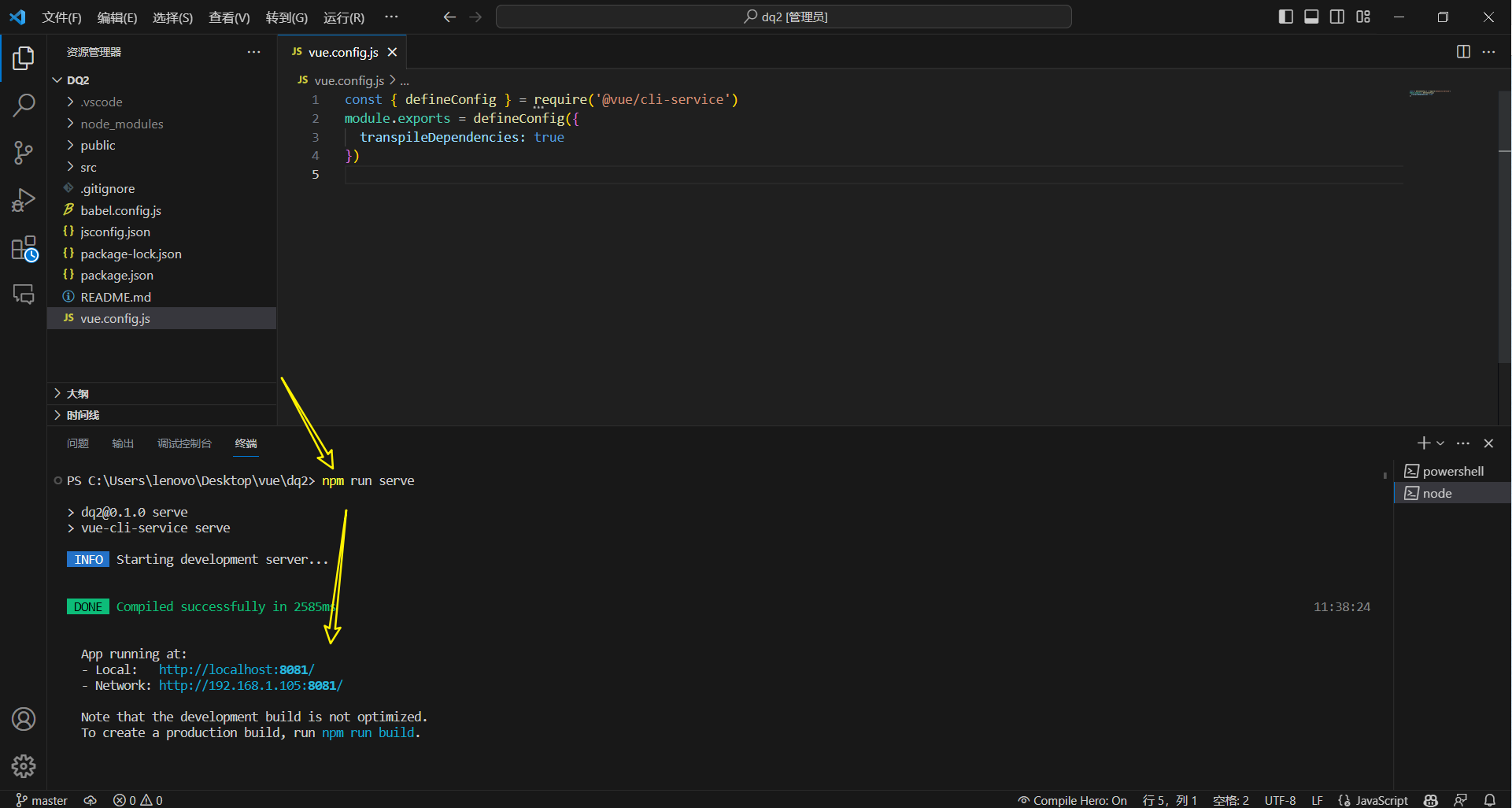This screenshot has width=1512, height=808.
Task: Toggle bottom panel visibility
Action: [1311, 17]
